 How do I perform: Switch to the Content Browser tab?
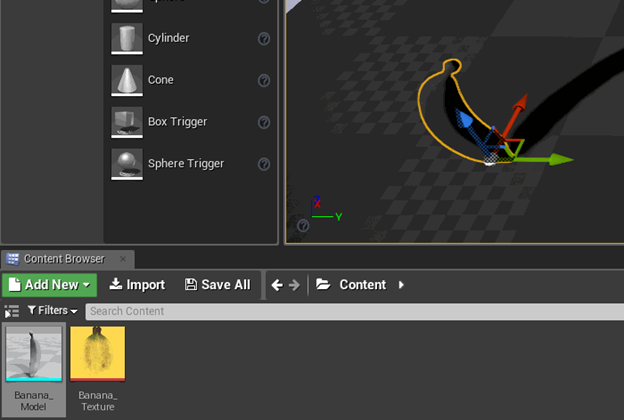(x=68, y=259)
